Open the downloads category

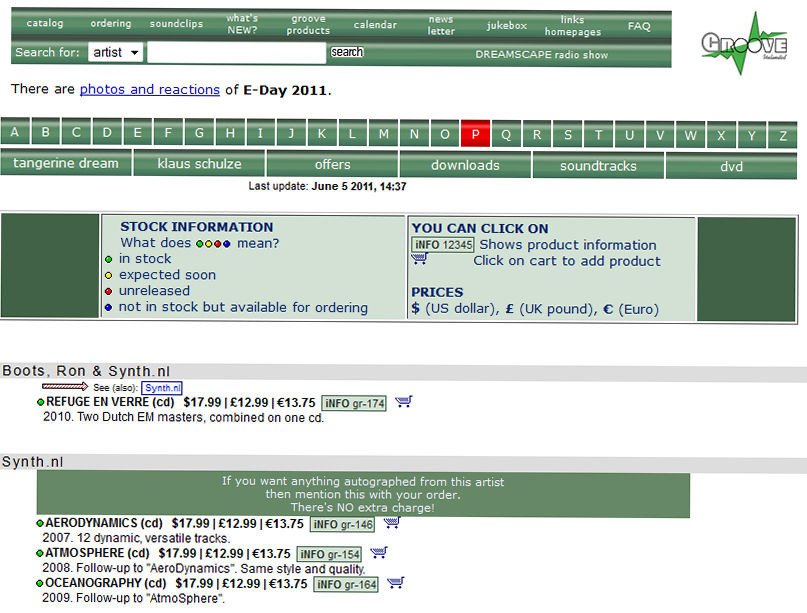(465, 165)
